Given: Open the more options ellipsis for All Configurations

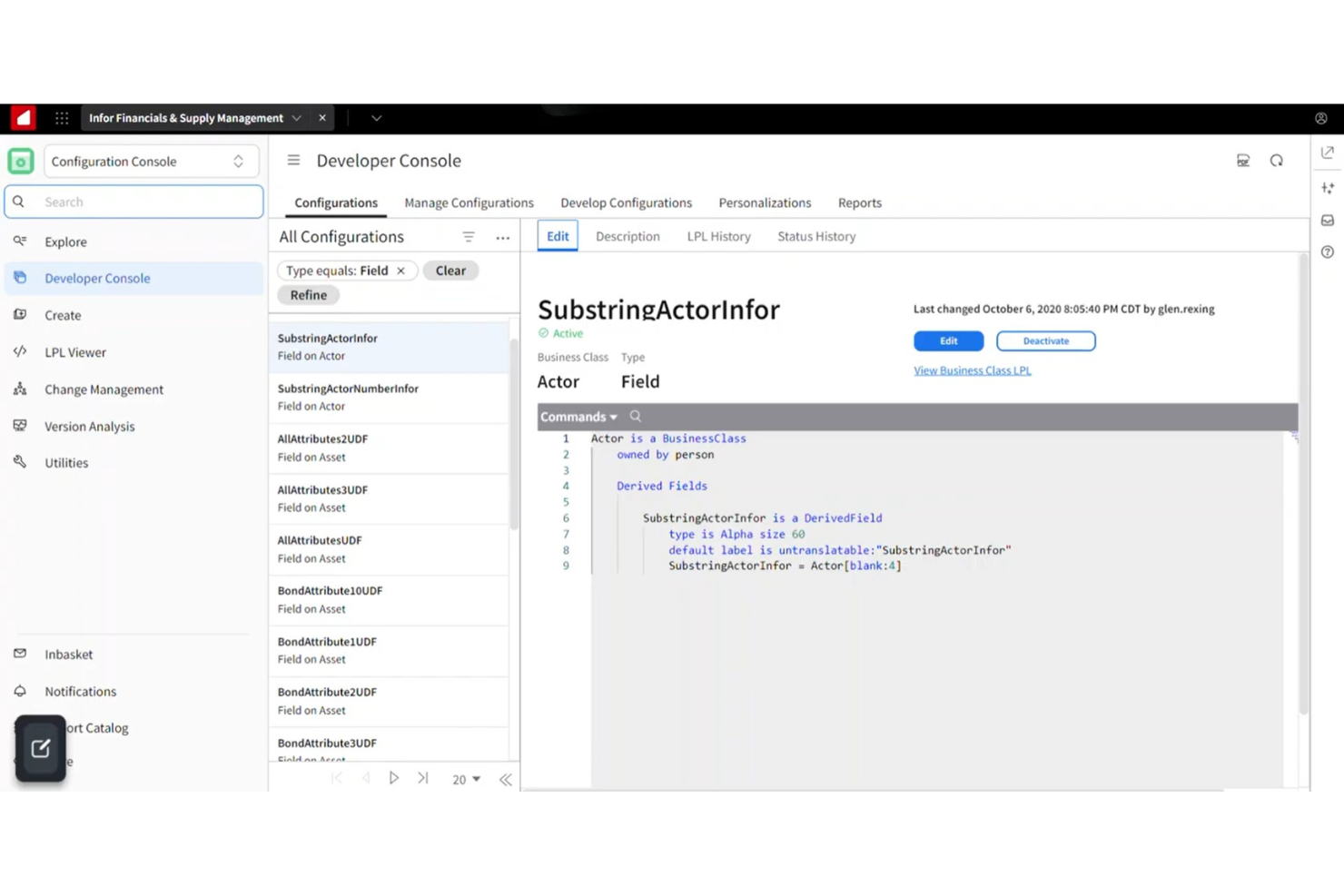Looking at the screenshot, I should click(x=502, y=238).
